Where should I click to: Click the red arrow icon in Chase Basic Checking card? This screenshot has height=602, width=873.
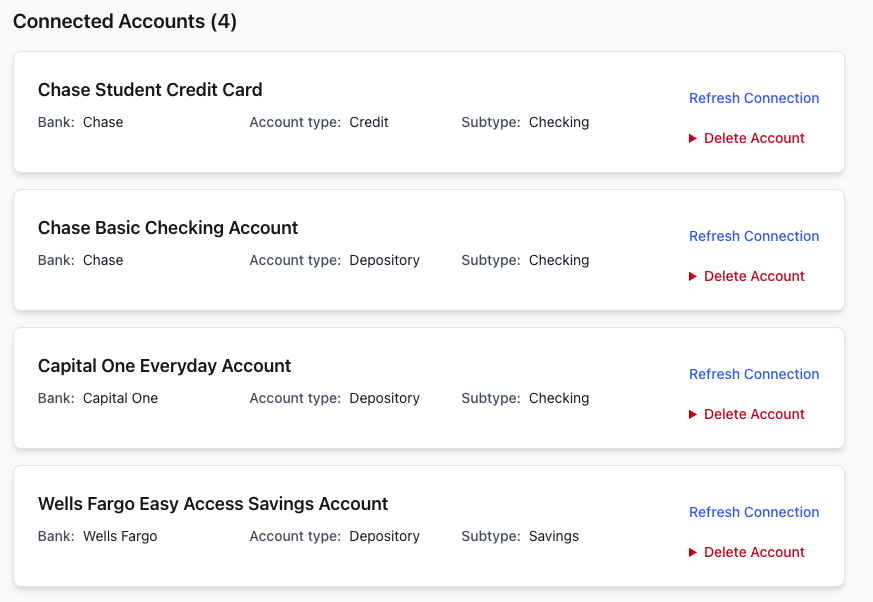point(692,276)
